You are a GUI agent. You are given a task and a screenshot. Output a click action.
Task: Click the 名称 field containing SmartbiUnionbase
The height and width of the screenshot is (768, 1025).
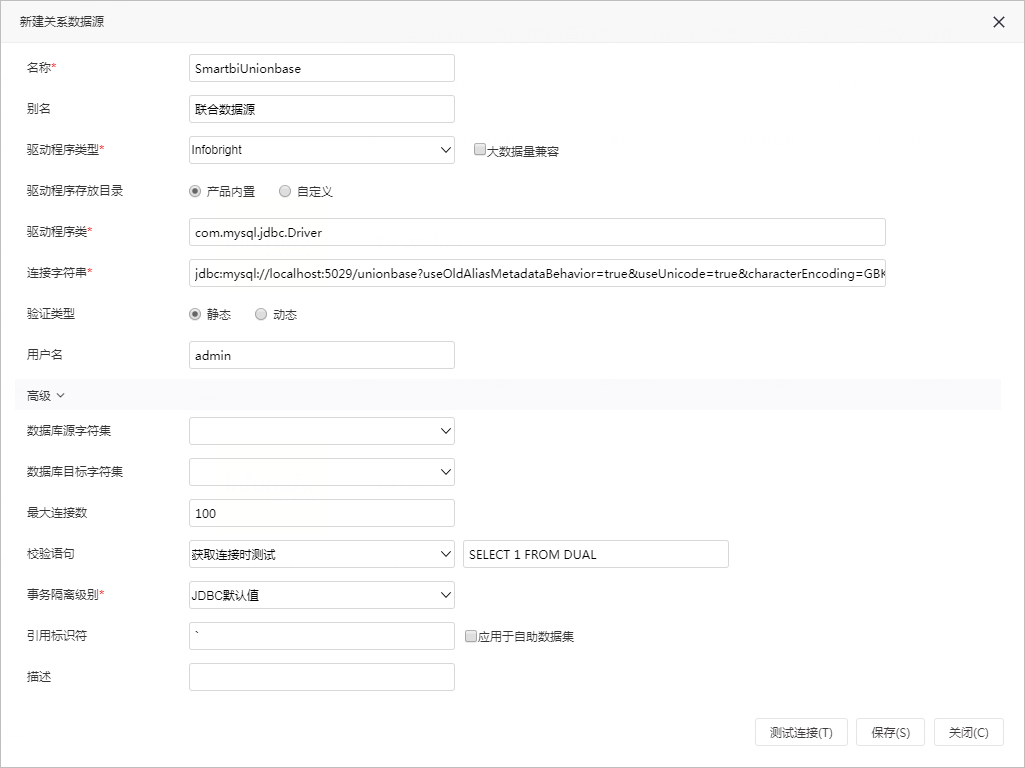[x=322, y=68]
